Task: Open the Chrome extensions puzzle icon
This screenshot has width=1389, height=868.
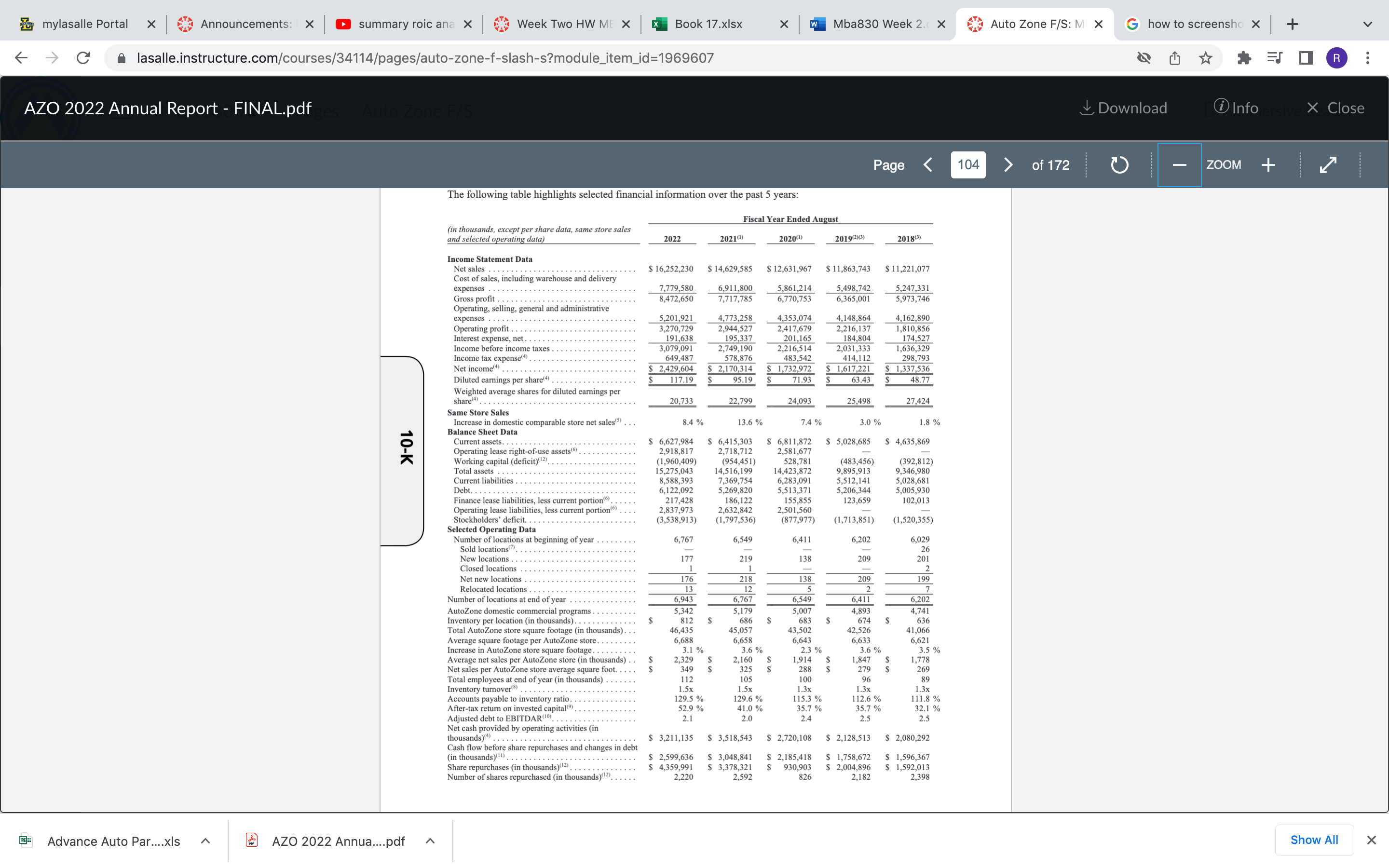Action: tap(1244, 57)
